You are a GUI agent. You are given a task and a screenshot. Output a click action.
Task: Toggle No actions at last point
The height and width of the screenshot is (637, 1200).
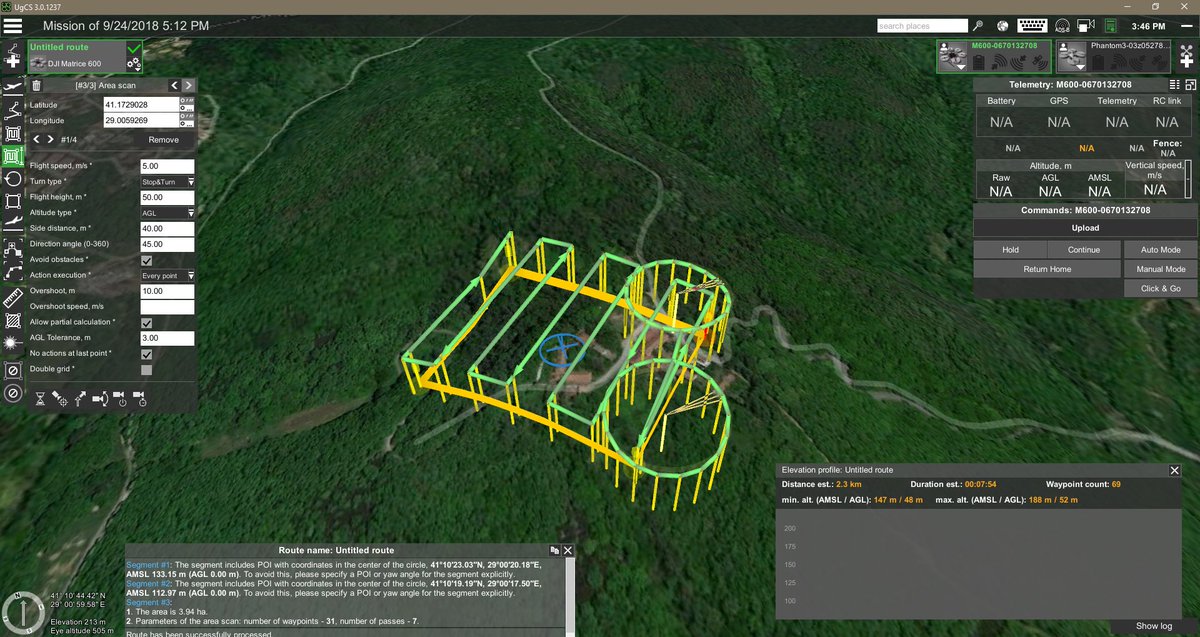[147, 354]
